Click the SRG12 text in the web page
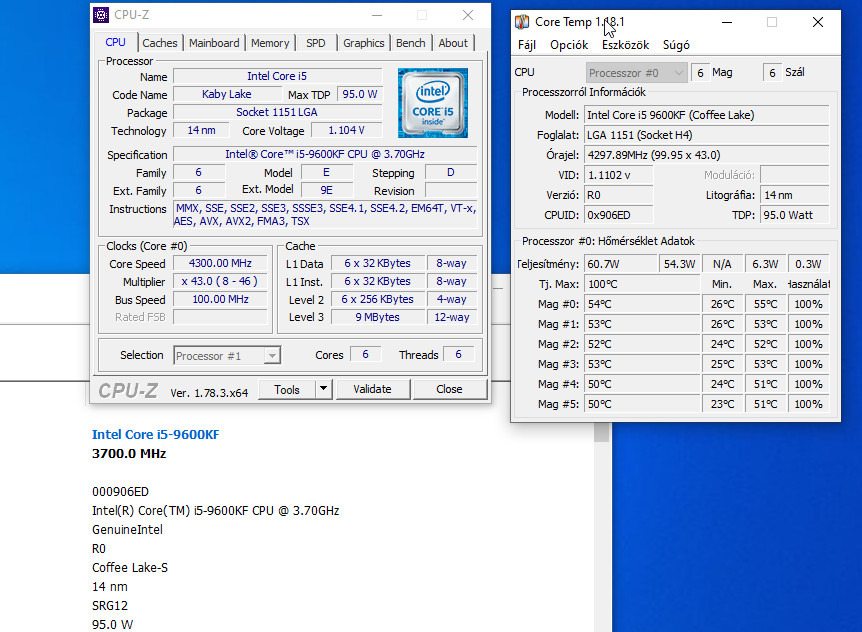 tap(110, 606)
